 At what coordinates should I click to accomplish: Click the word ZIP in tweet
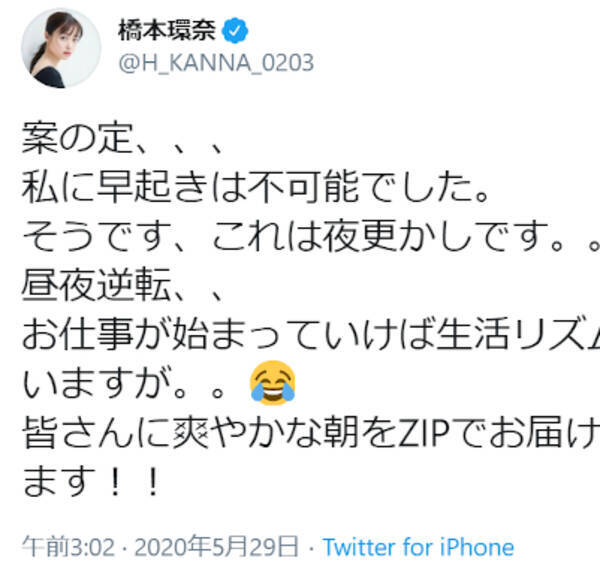point(423,433)
